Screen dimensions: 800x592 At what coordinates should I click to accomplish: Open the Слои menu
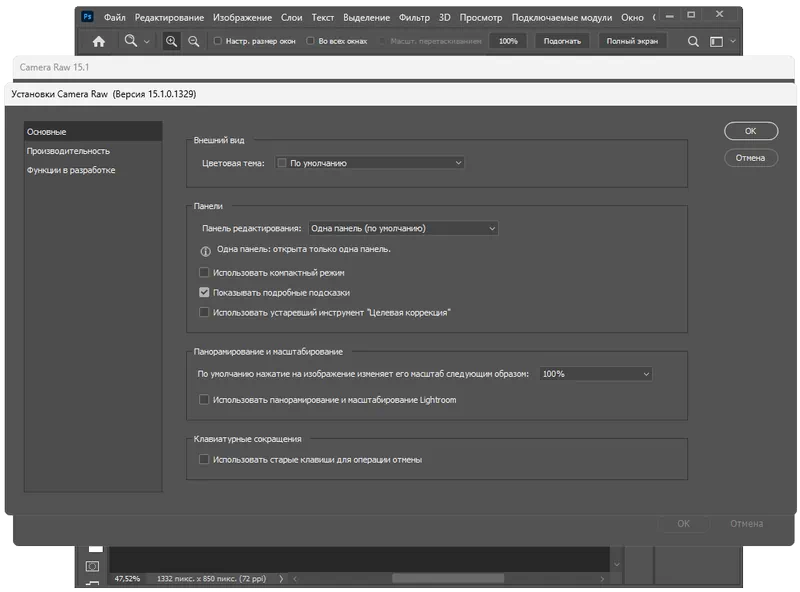click(291, 17)
